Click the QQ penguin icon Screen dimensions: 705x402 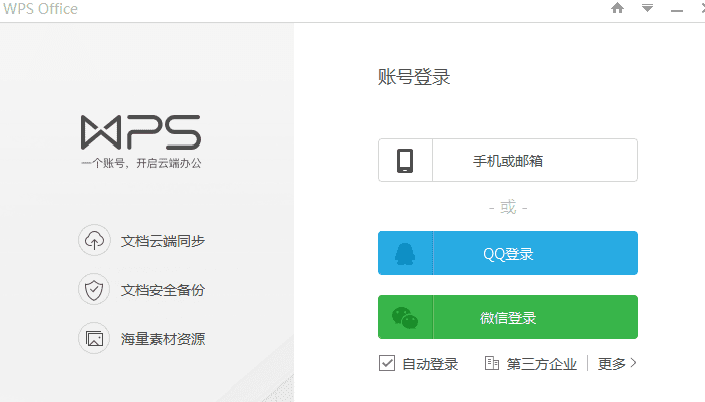(x=405, y=254)
